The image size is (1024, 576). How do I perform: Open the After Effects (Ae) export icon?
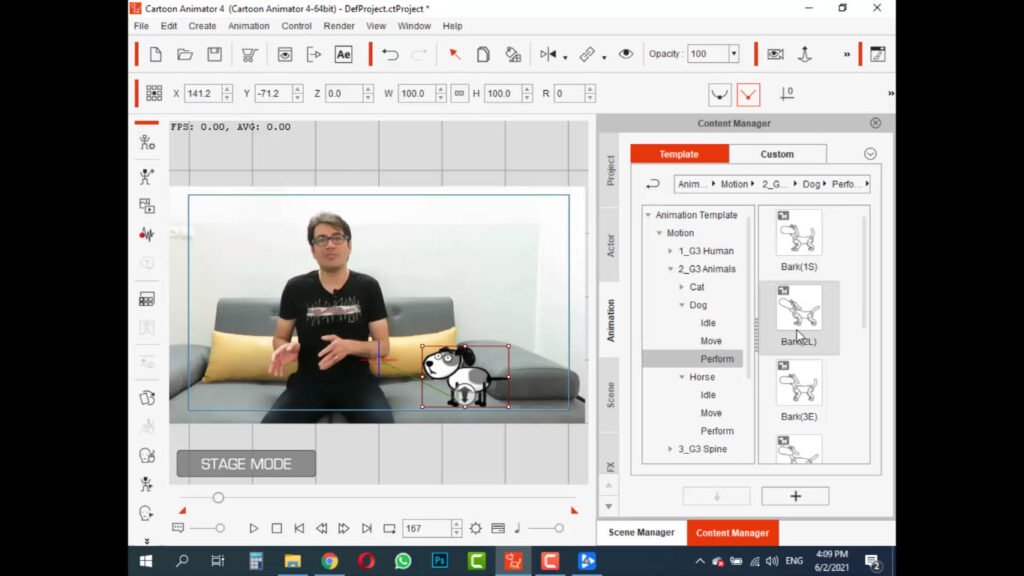[344, 54]
